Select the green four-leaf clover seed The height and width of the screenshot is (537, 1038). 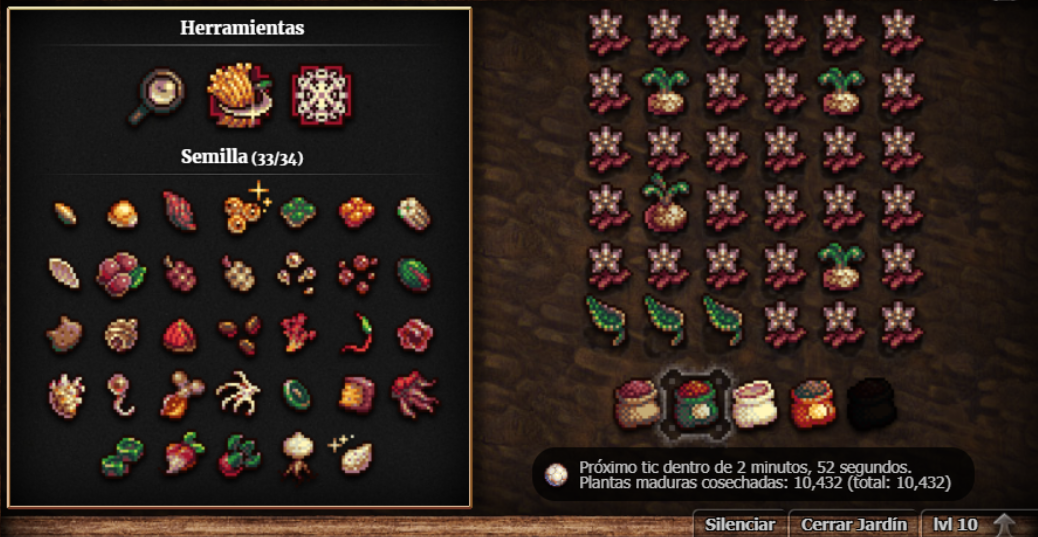tap(298, 211)
